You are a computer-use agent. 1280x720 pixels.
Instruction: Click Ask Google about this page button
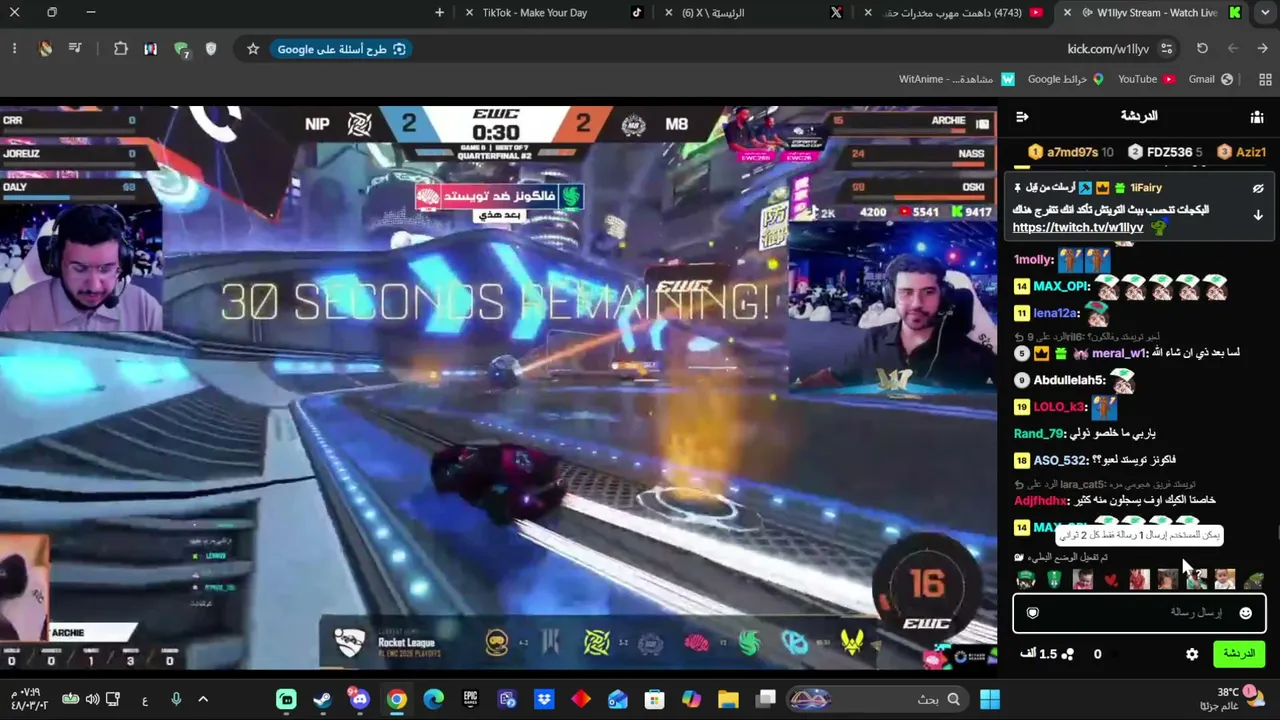coord(341,49)
